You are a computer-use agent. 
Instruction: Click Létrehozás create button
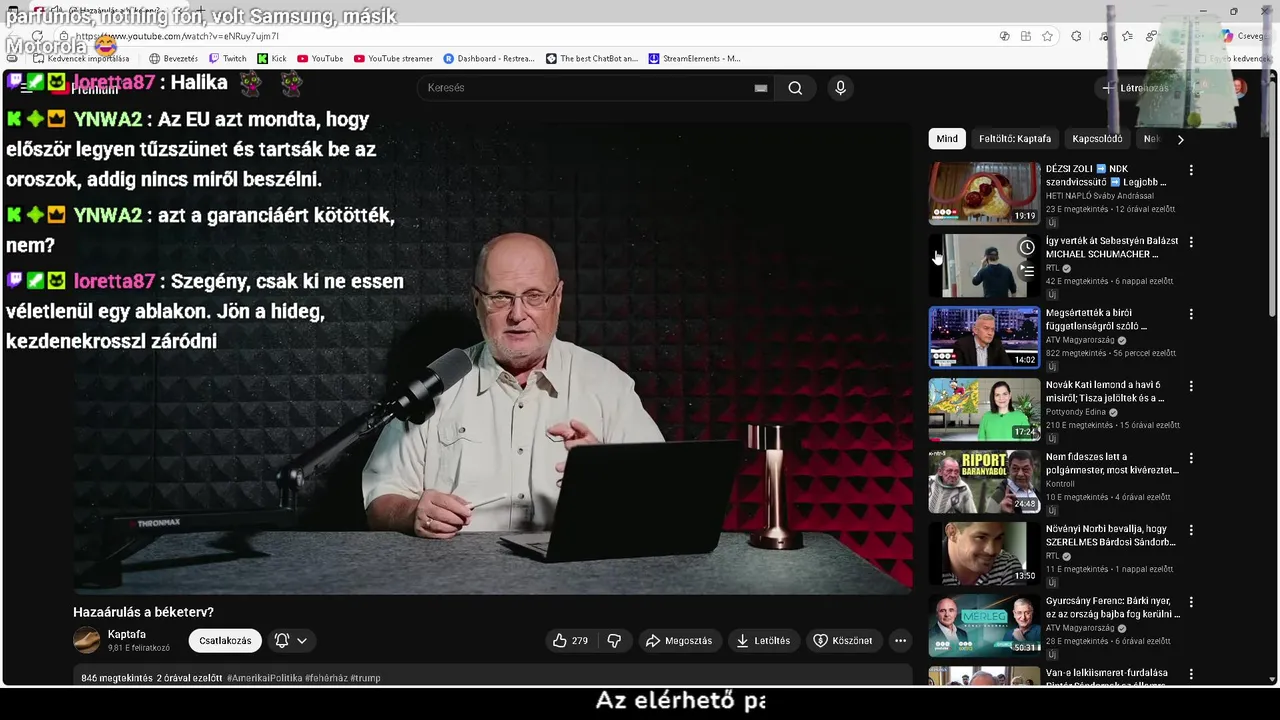[1134, 88]
